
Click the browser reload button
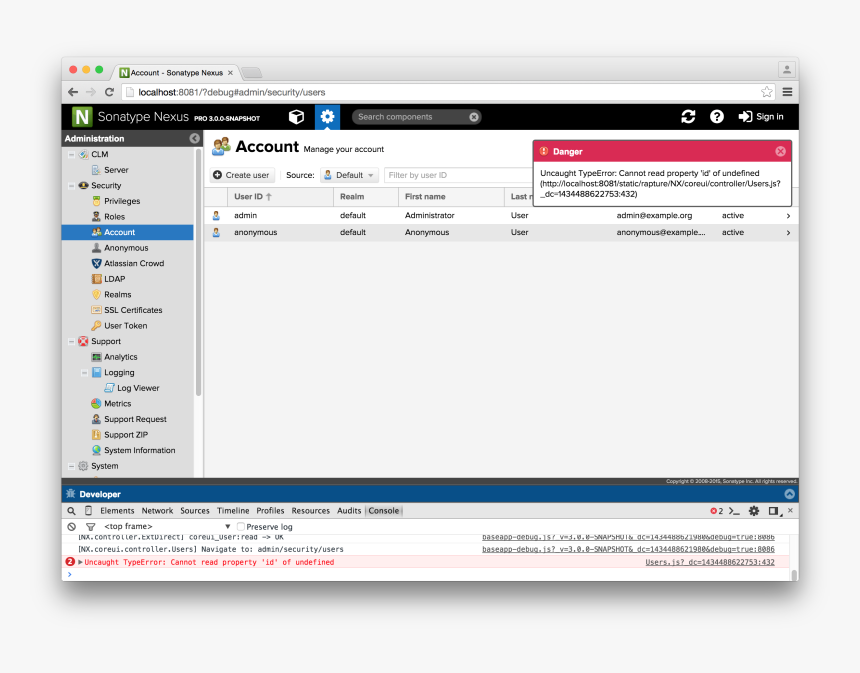(x=109, y=92)
